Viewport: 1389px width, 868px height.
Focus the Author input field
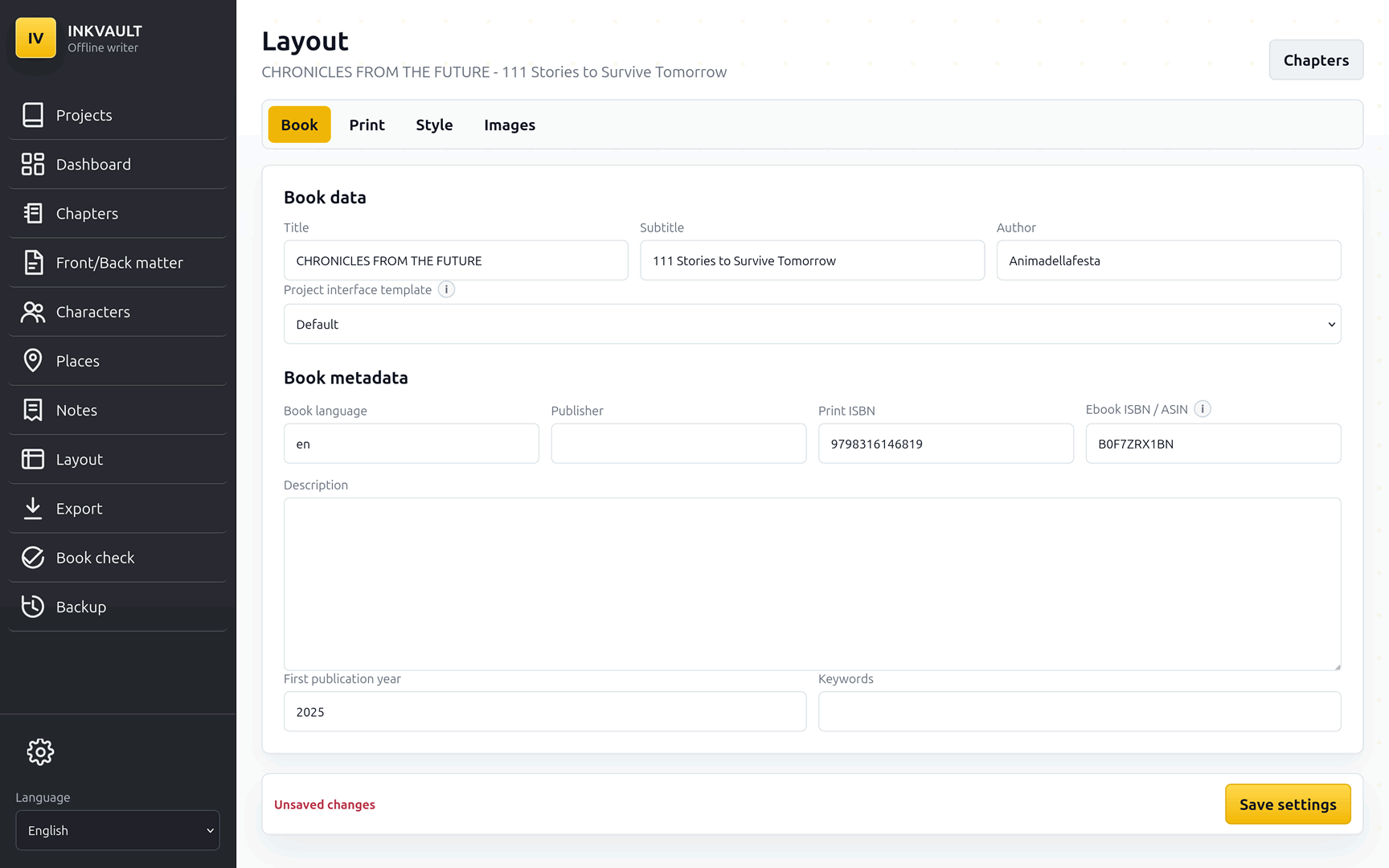[1169, 260]
